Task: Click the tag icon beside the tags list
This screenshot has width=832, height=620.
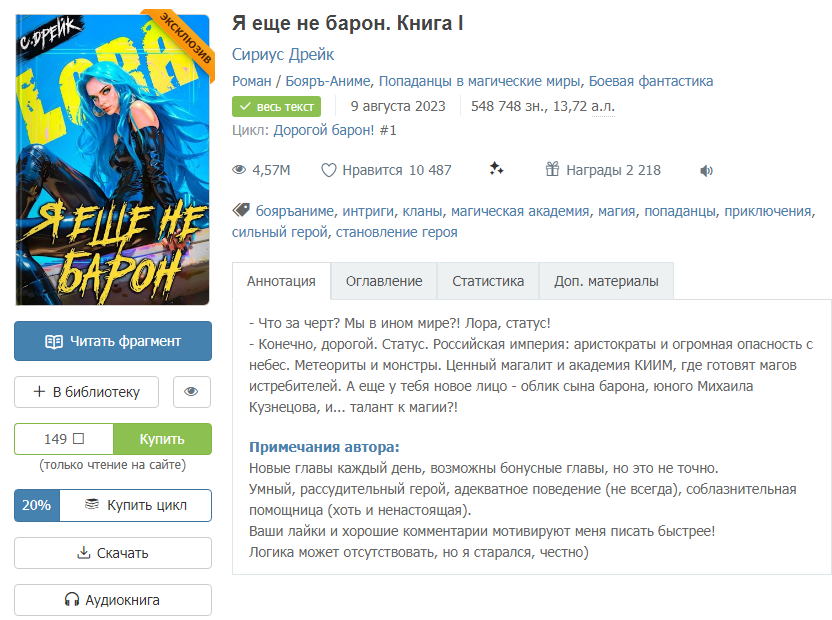Action: [241, 210]
